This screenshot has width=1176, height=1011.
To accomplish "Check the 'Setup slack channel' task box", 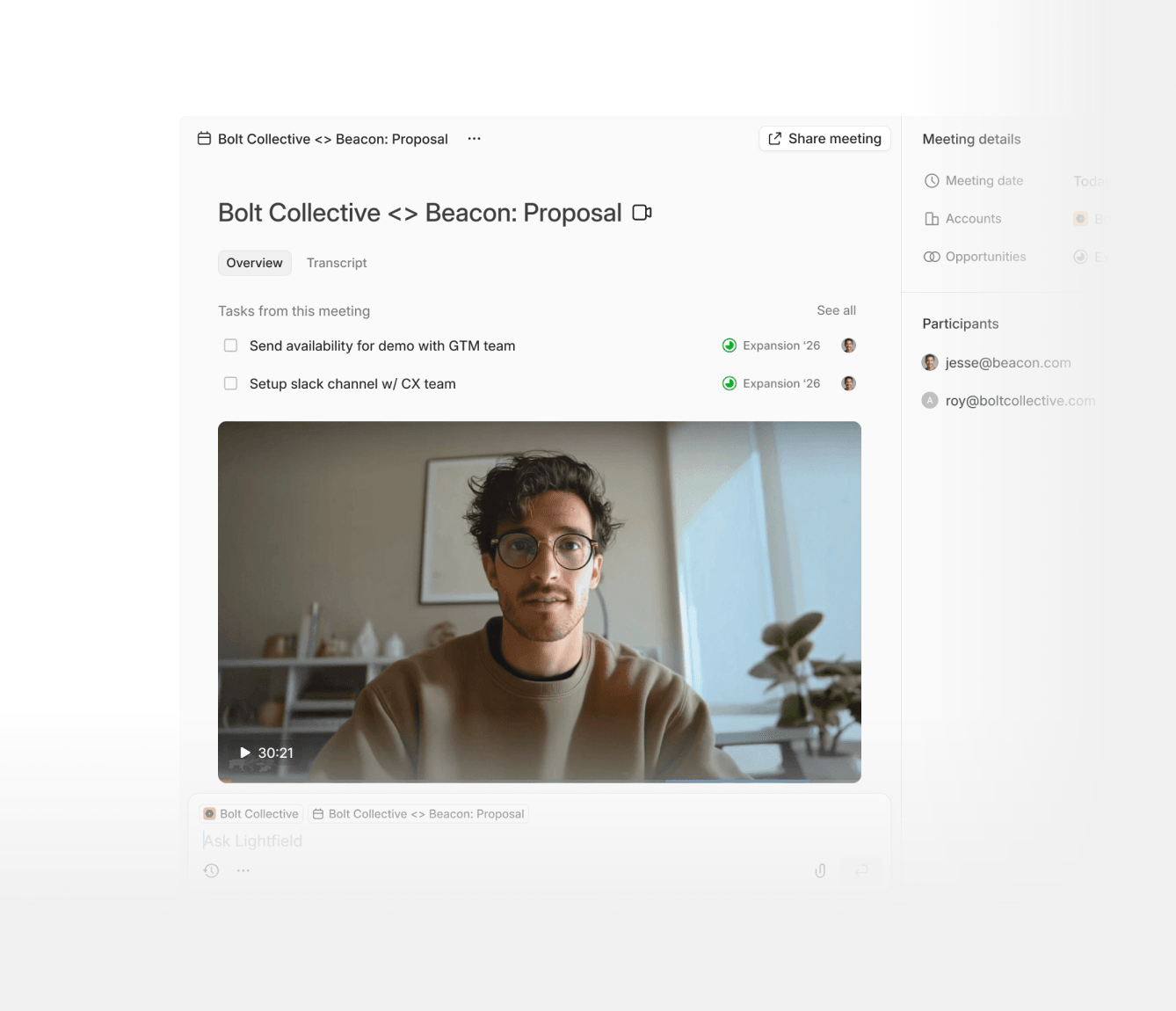I will (x=230, y=383).
